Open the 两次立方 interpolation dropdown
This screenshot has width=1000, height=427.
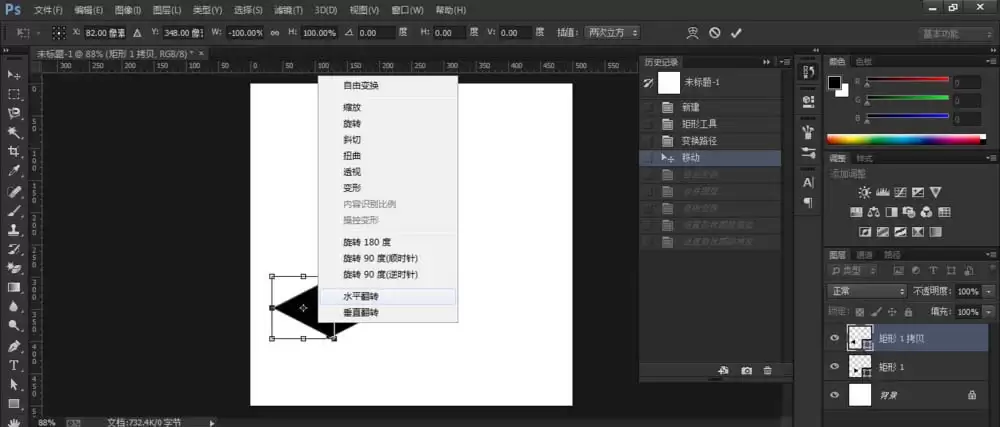612,33
